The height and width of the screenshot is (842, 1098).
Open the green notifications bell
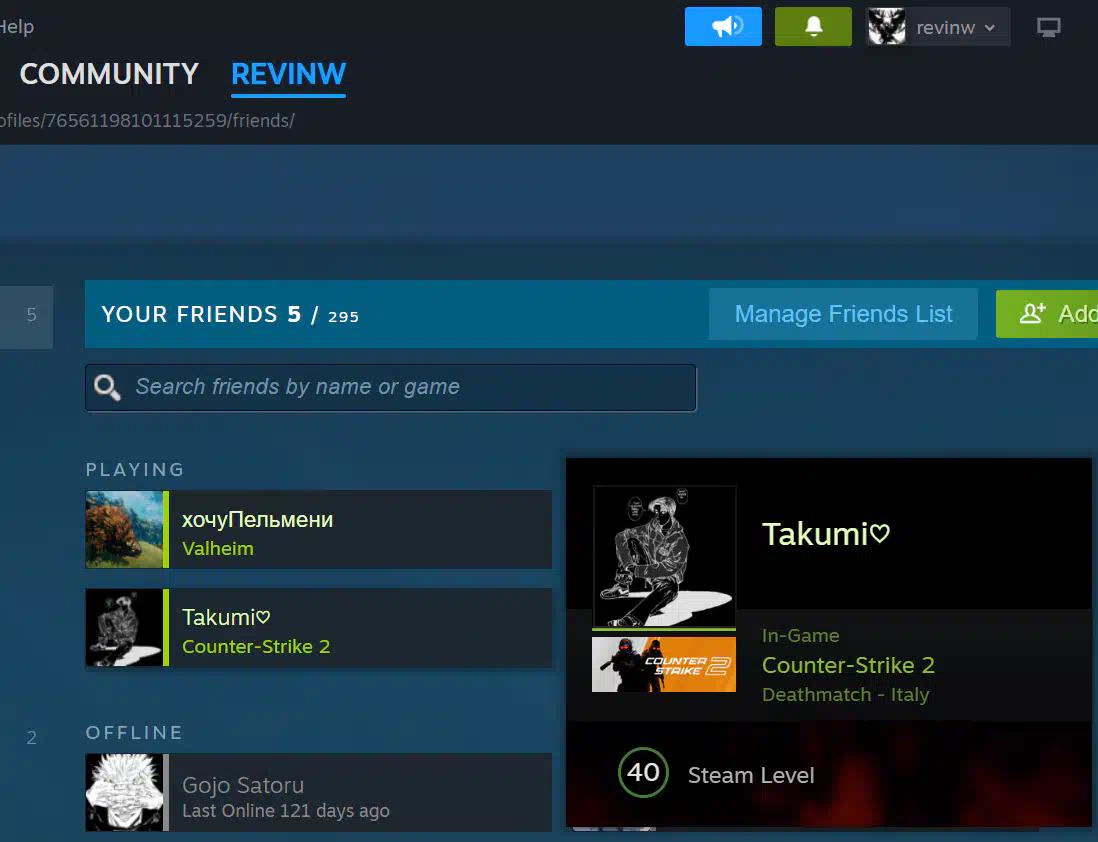coord(813,27)
